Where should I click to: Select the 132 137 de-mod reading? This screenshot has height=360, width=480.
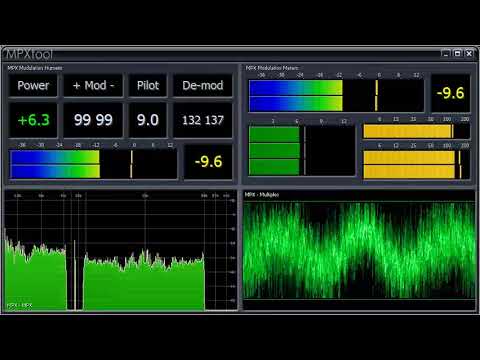click(203, 120)
